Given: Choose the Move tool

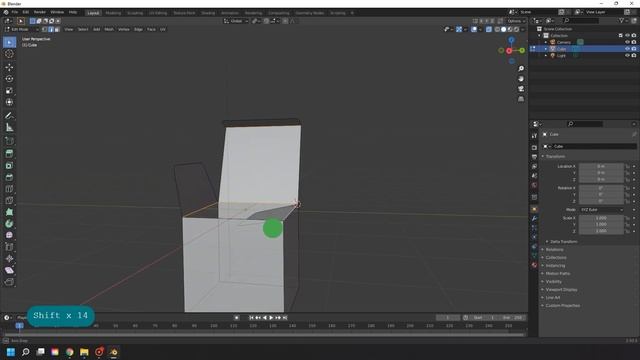Looking at the screenshot, I should click(9, 67).
